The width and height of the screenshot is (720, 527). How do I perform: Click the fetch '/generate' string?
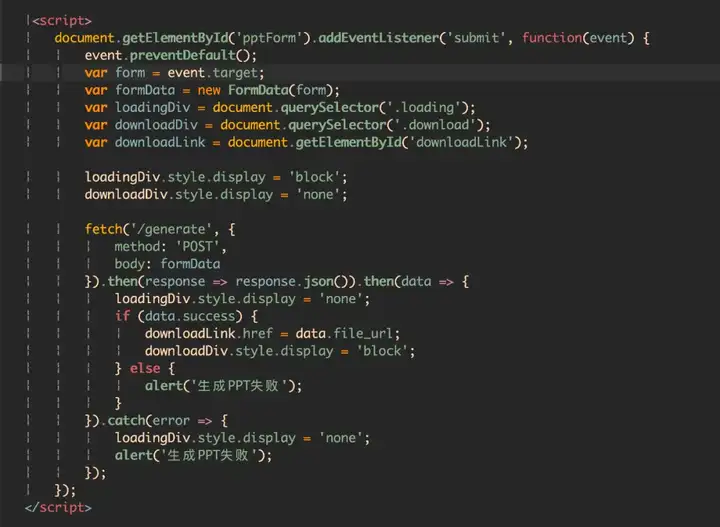tap(171, 229)
